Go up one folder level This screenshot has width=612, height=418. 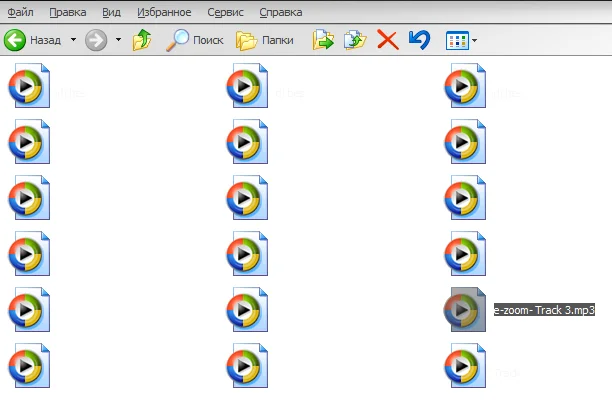pos(142,40)
